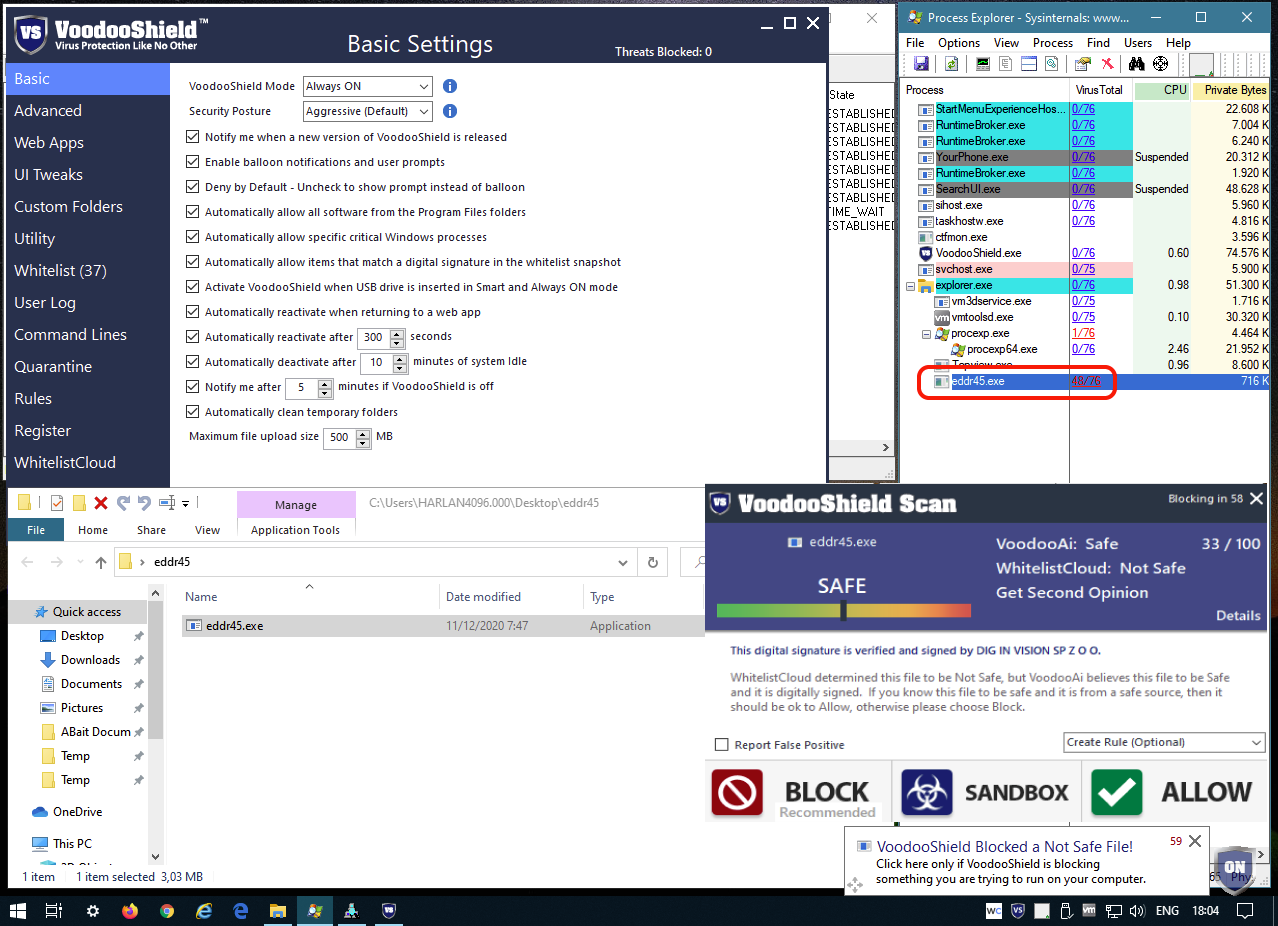
Task: Click the info icon beside VoodooShield Mode
Action: pos(450,86)
